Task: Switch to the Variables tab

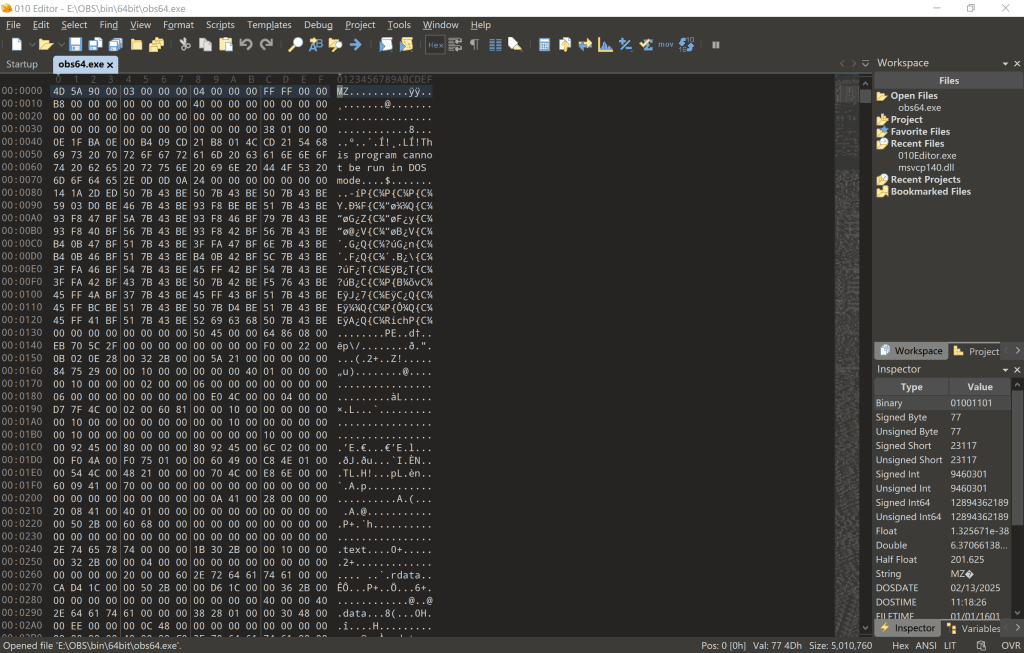Action: pyautogui.click(x=974, y=628)
